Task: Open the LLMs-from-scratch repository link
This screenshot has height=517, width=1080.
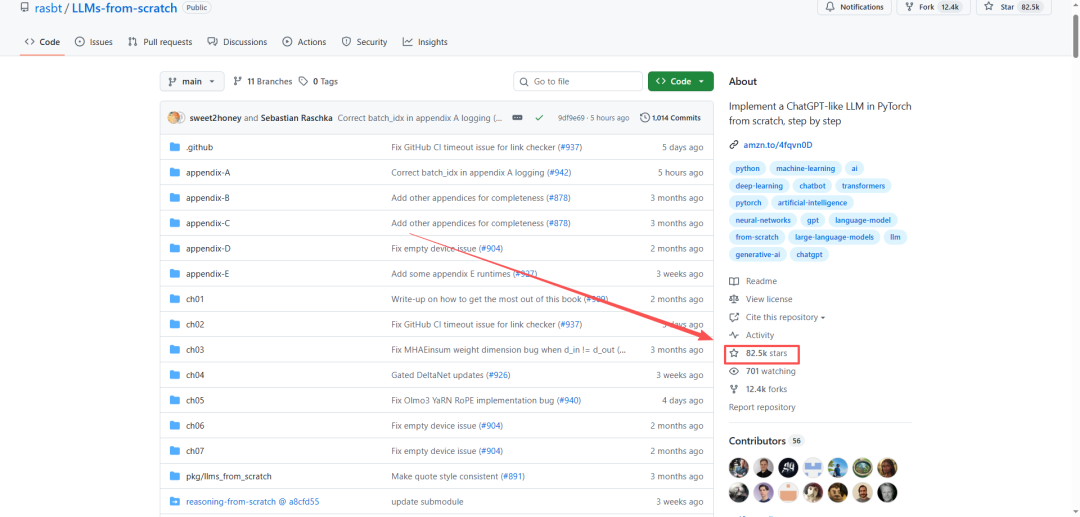Action: click(x=124, y=8)
